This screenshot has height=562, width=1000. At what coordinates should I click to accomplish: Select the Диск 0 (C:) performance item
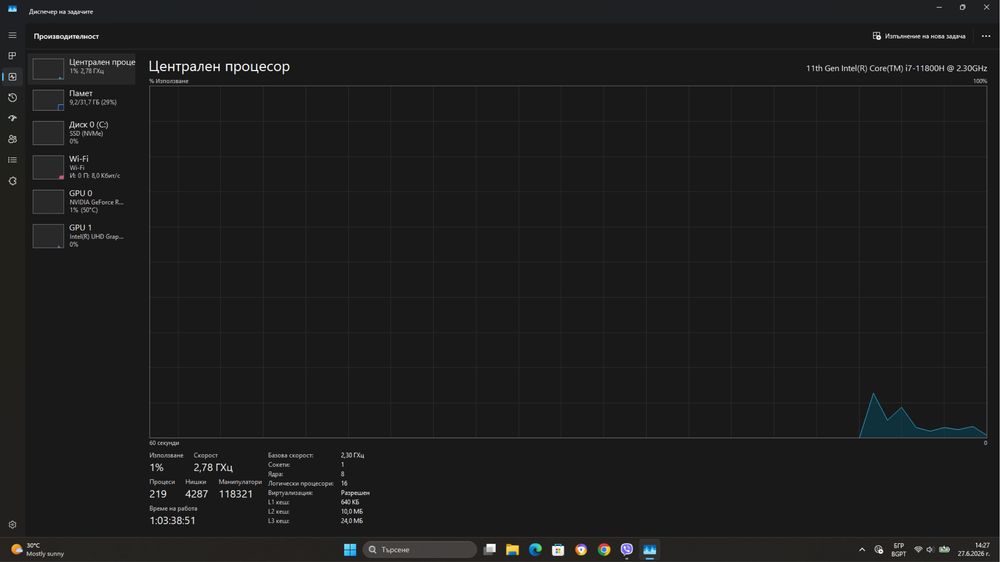tap(82, 133)
